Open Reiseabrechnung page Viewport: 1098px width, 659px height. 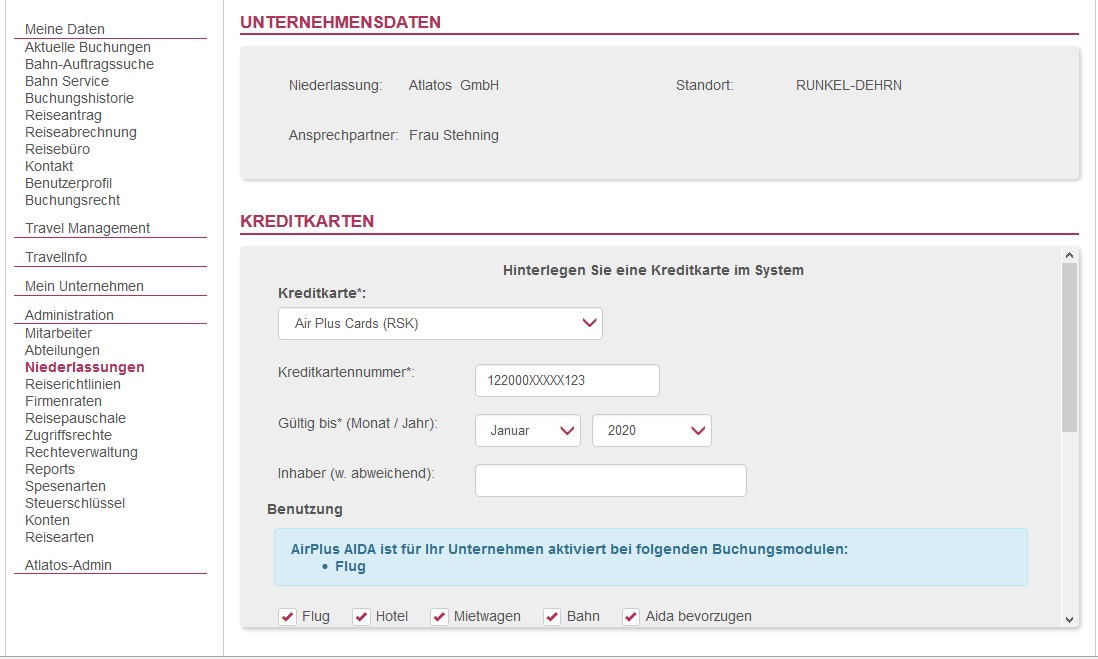(x=81, y=132)
